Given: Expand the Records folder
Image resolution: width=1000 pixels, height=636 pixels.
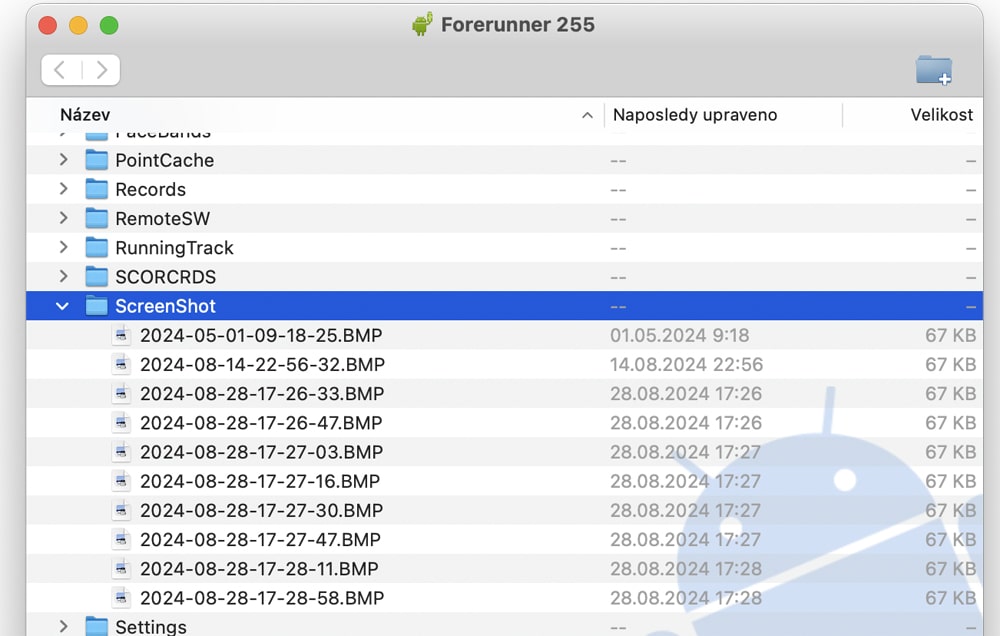Looking at the screenshot, I should click(x=63, y=189).
